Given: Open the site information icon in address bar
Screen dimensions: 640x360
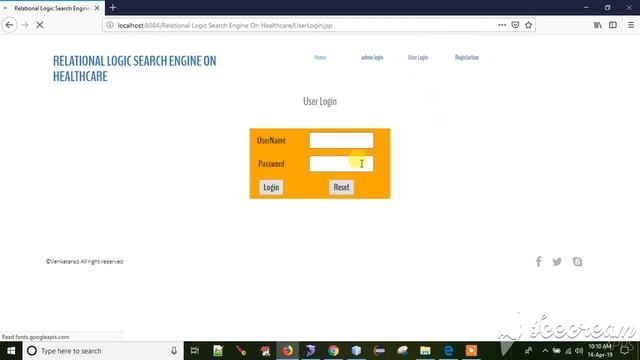Looking at the screenshot, I should coord(110,25).
